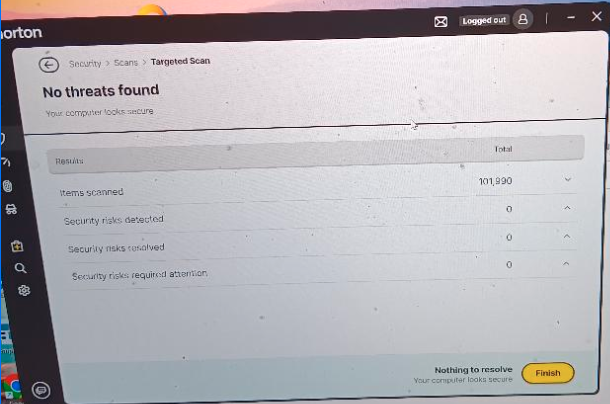This screenshot has width=610, height=404.
Task: Click the account profile avatar icon
Action: (x=522, y=19)
